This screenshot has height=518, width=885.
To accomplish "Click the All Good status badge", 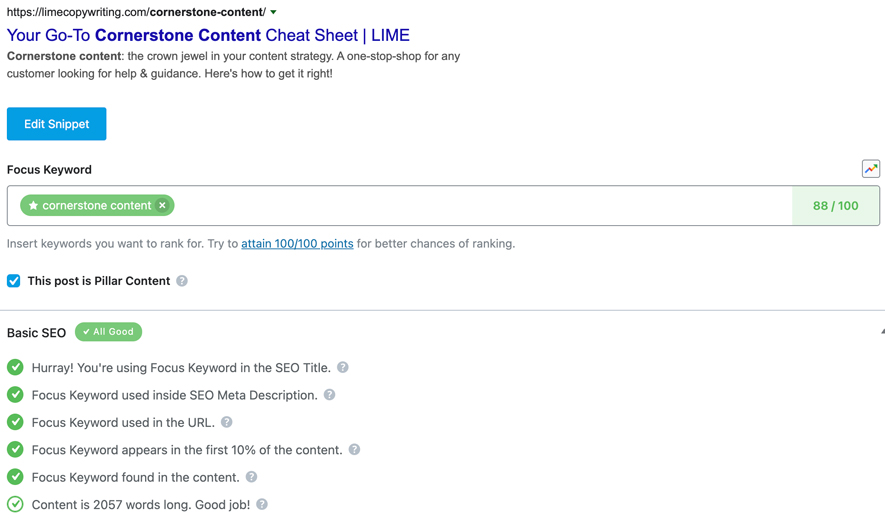I will point(108,332).
